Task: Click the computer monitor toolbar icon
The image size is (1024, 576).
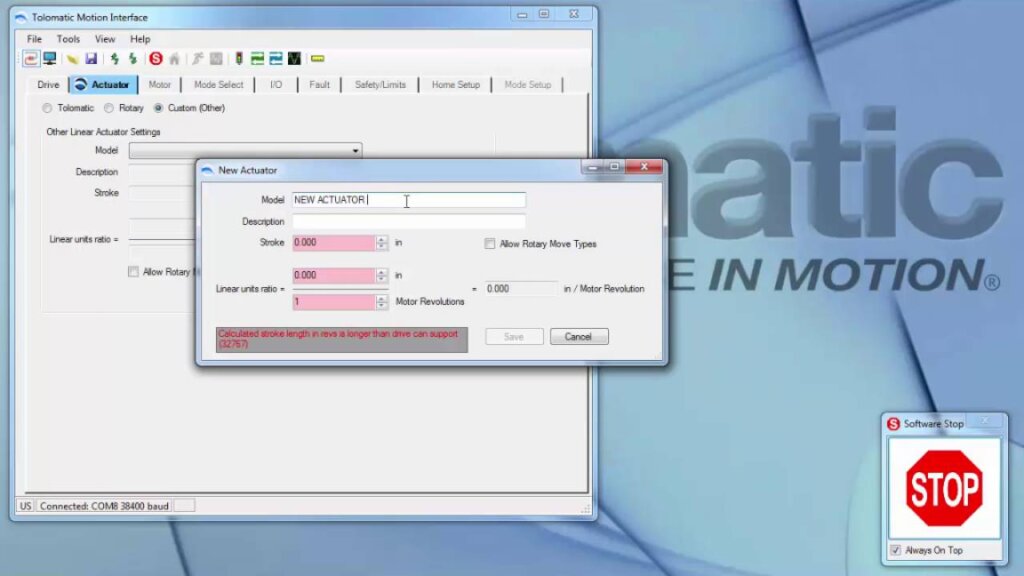Action: (x=49, y=59)
